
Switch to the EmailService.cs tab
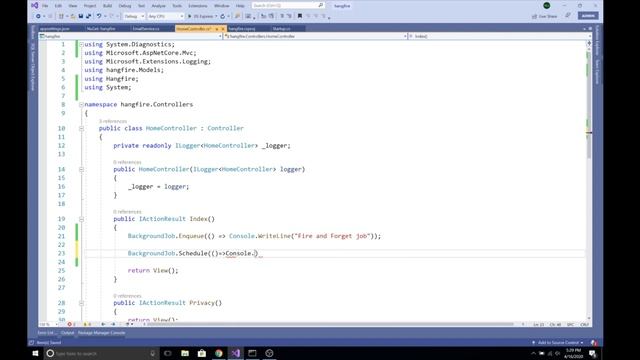click(x=146, y=29)
